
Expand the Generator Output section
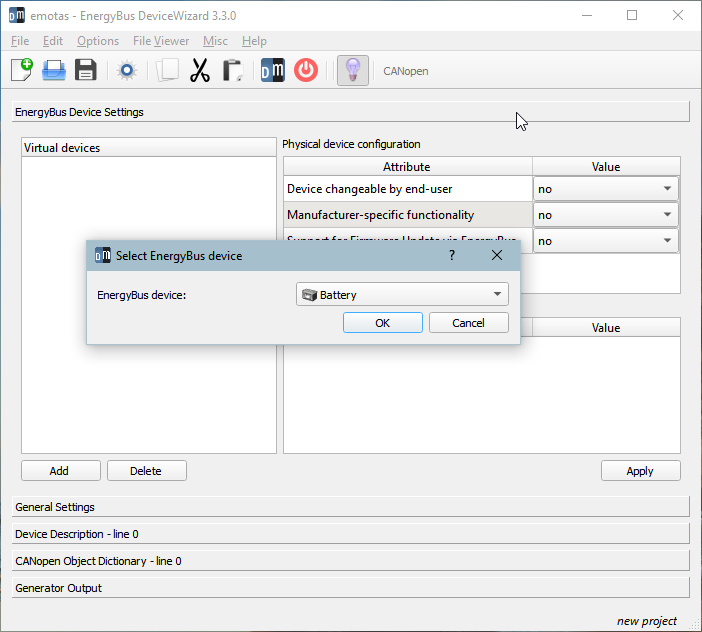(x=350, y=588)
